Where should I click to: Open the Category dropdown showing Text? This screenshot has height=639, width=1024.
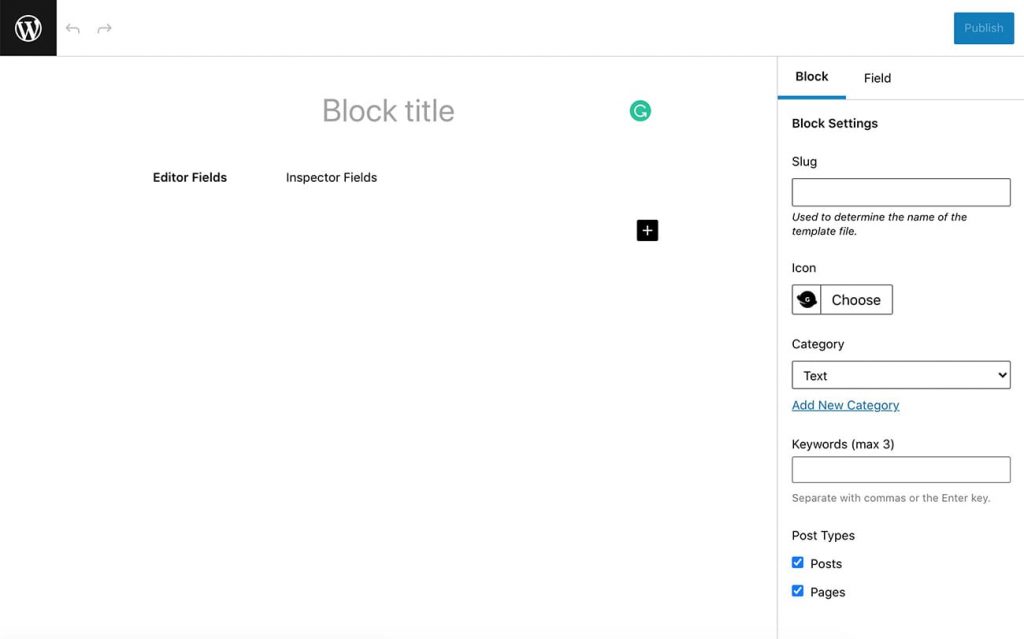[901, 375]
